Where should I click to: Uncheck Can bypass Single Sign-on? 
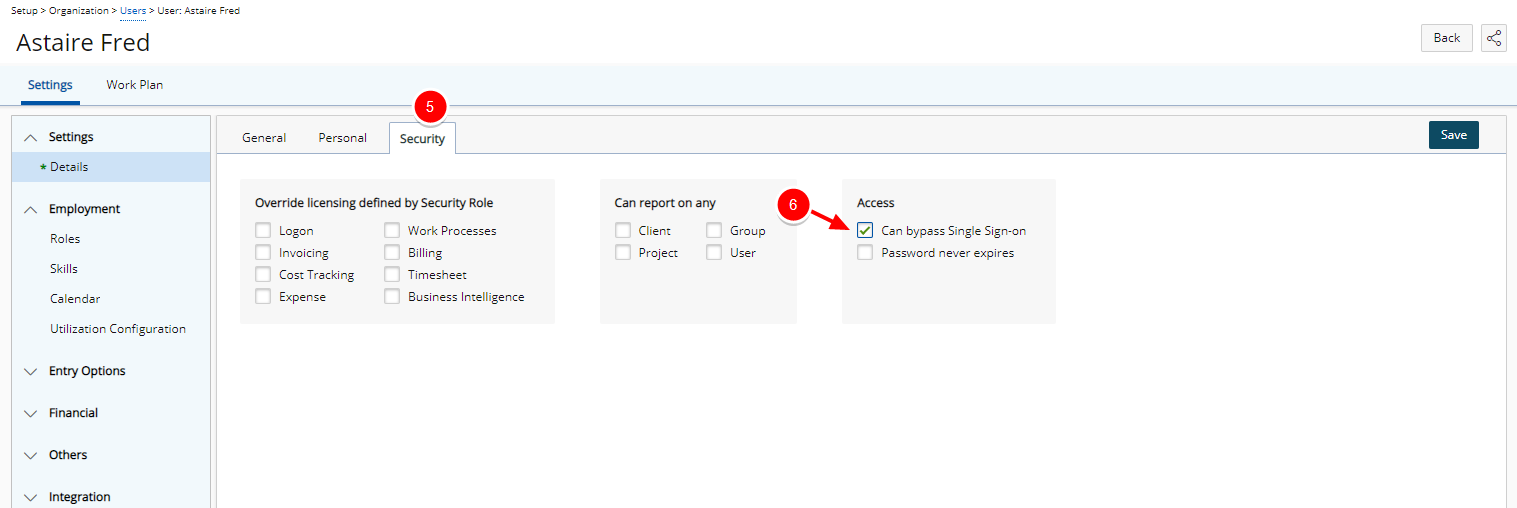click(x=865, y=231)
